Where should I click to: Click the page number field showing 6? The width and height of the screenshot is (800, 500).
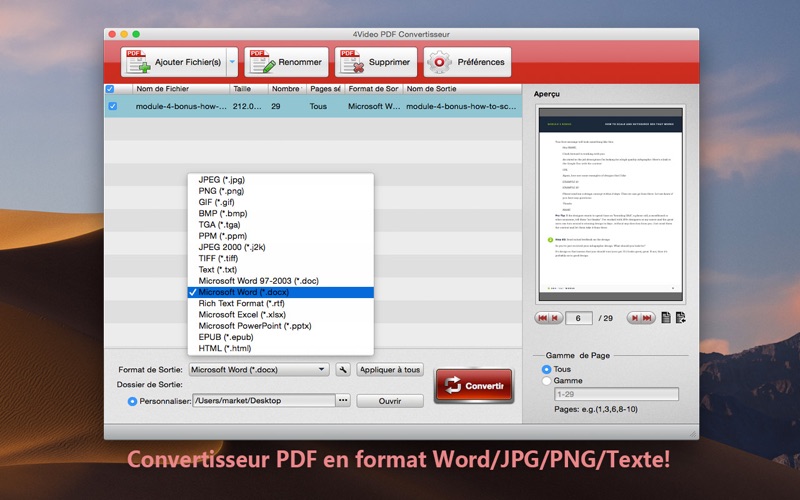(x=579, y=318)
